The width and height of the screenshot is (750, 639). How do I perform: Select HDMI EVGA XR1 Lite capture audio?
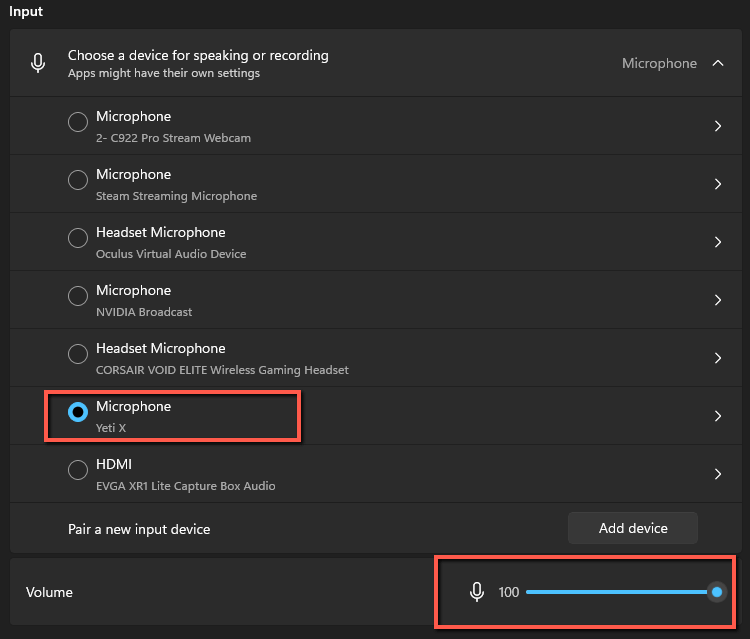point(78,470)
